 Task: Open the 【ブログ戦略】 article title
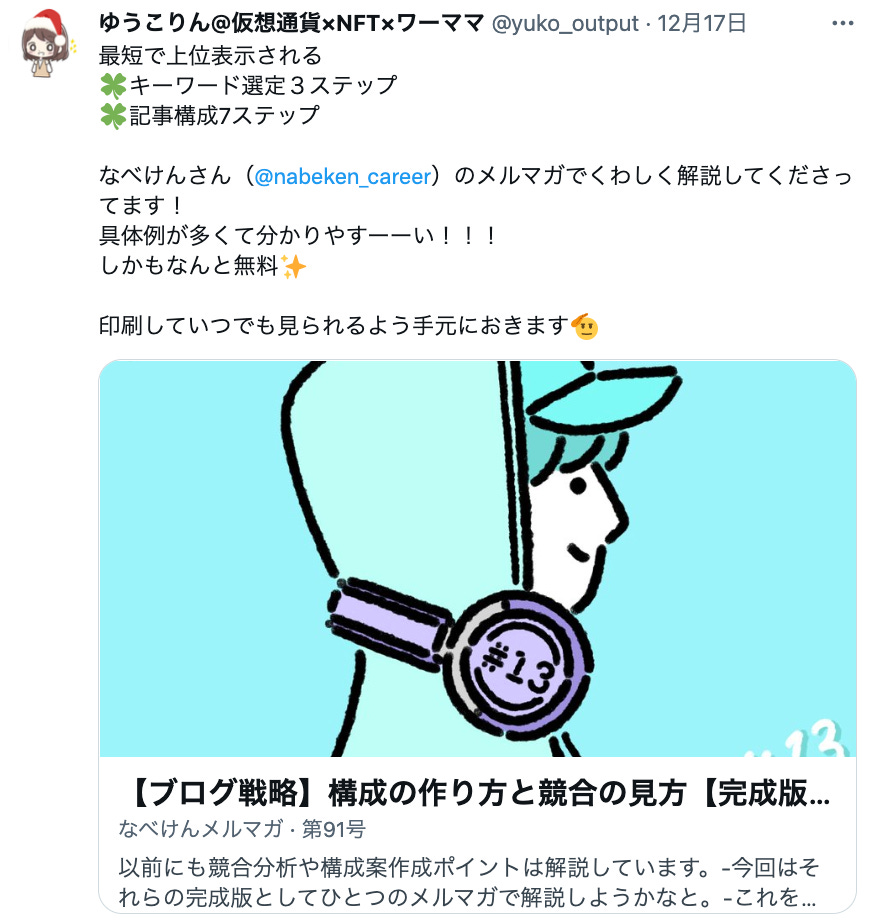(477, 793)
